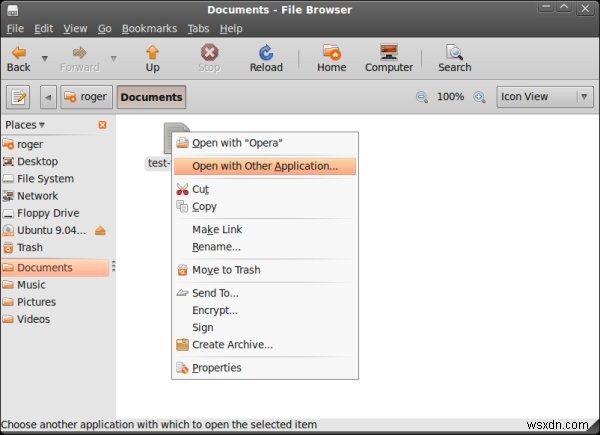Select the Documents path button
Screen dimensions: 600x435
pyautogui.click(x=152, y=97)
